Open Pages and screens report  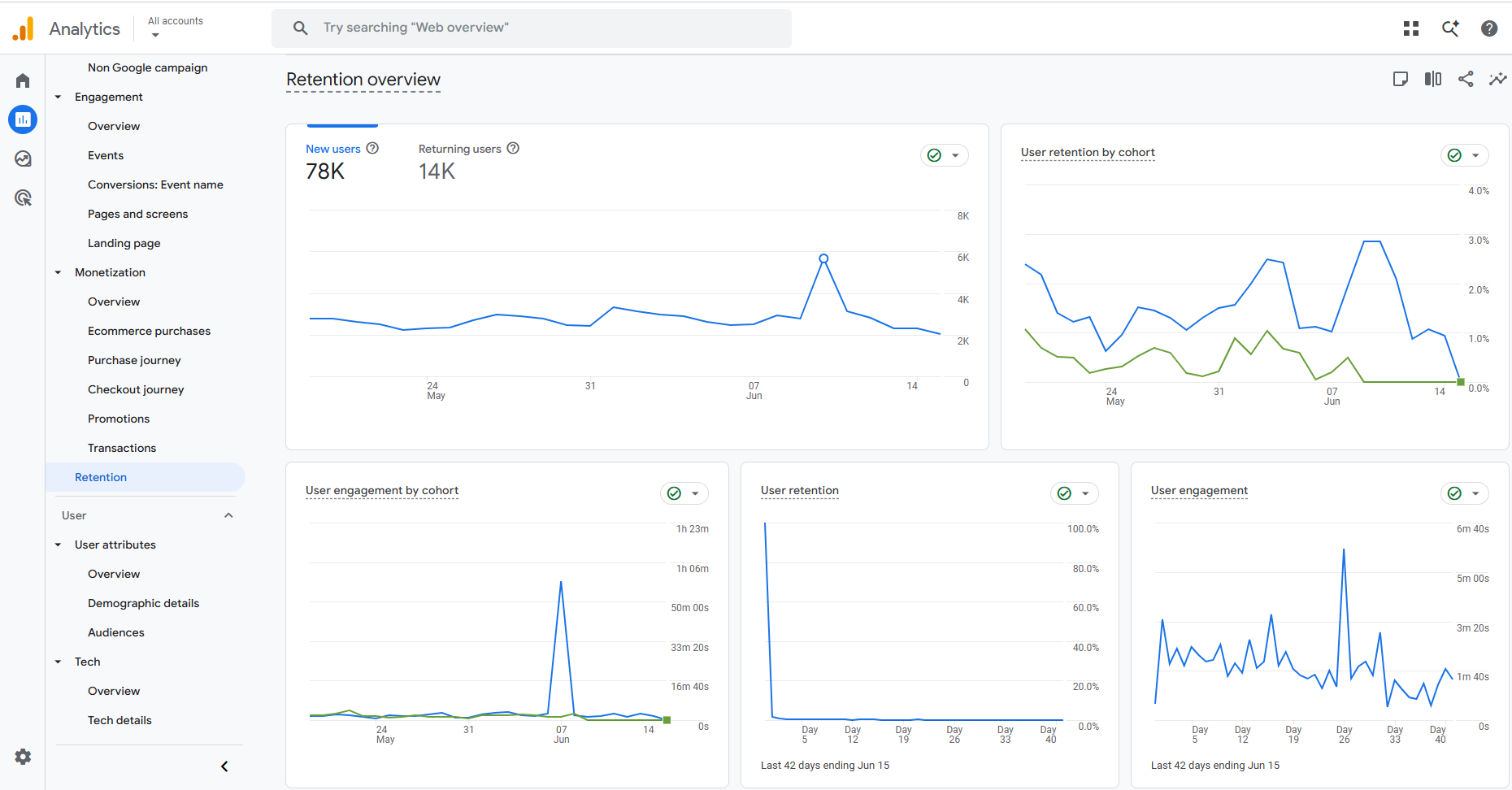click(x=137, y=214)
